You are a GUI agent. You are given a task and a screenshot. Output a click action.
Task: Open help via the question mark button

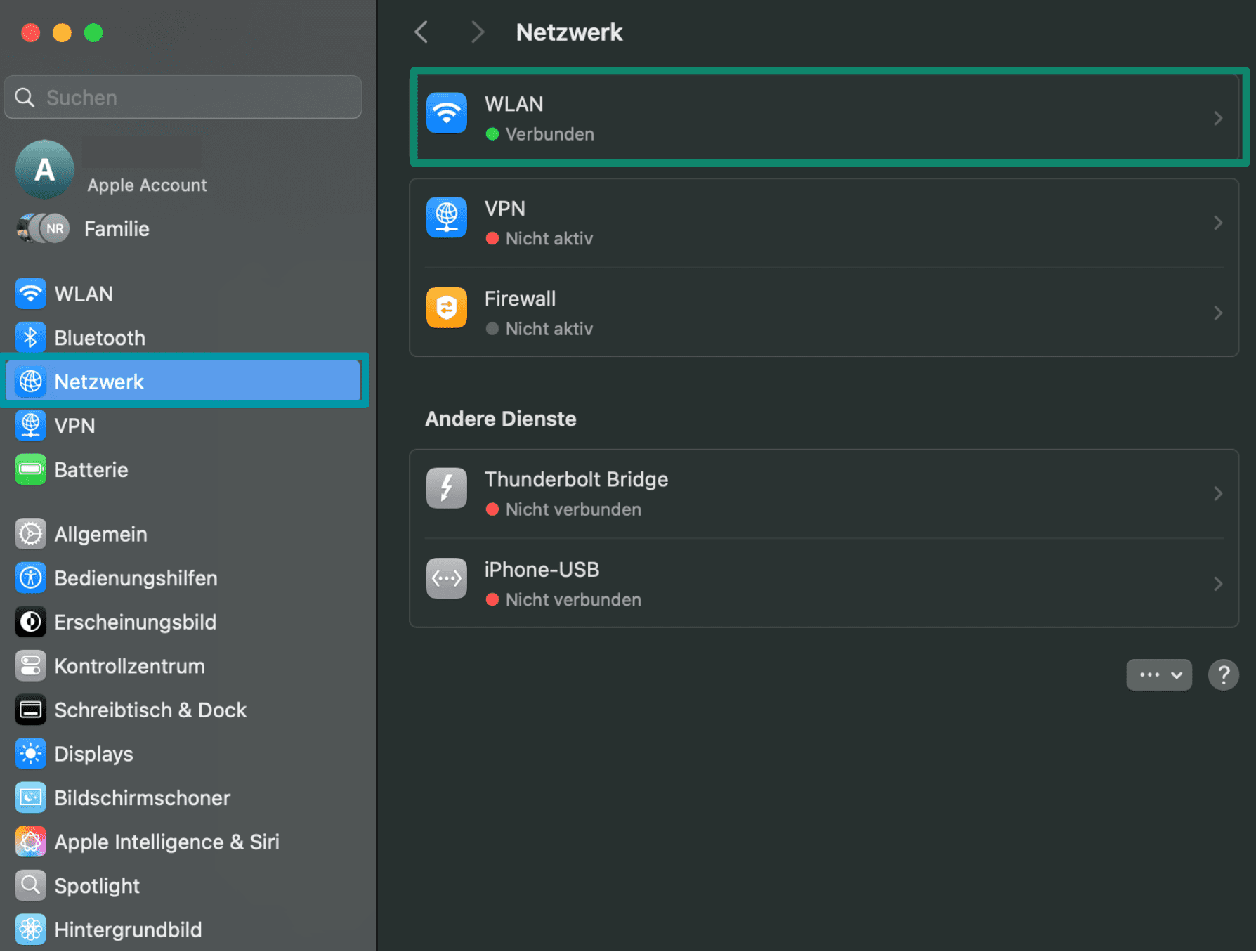1224,674
